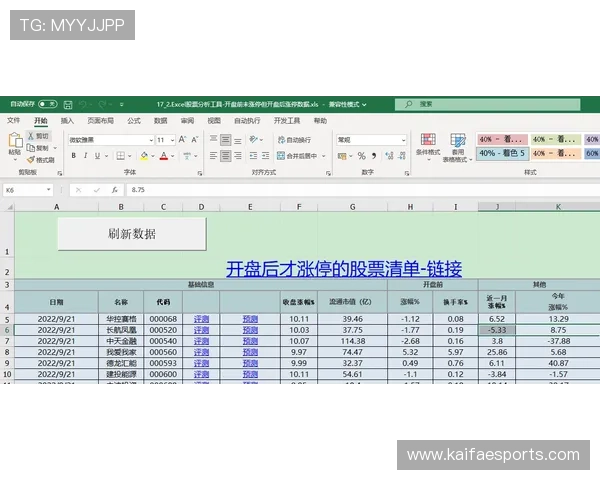Apply the 40% - 着色 5 style
600x480 pixels.
click(502, 153)
